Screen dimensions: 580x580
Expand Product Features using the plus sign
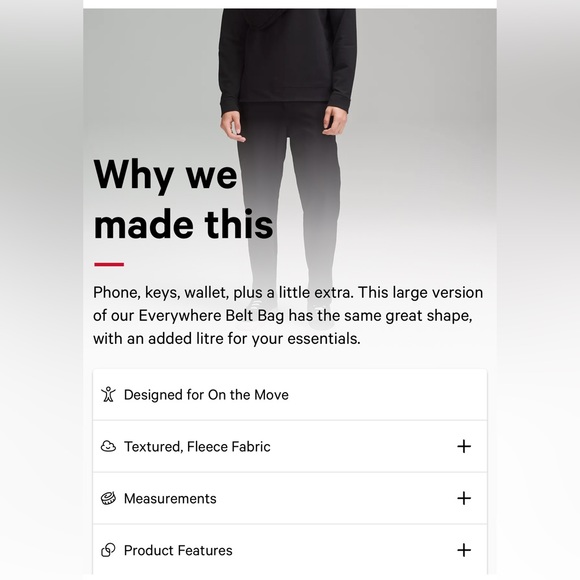[x=464, y=550]
